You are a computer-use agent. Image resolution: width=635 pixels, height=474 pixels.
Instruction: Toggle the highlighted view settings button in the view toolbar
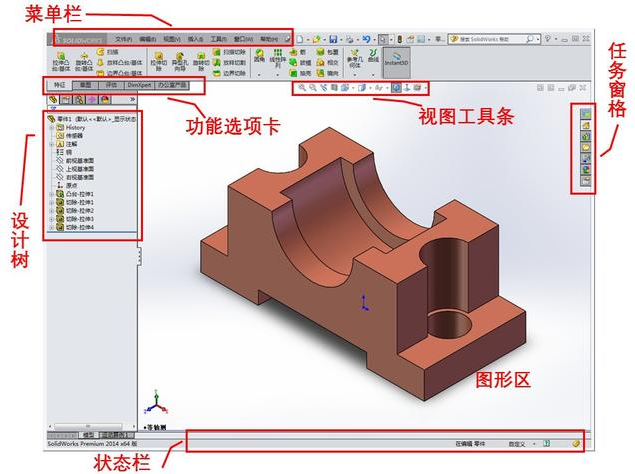click(396, 88)
